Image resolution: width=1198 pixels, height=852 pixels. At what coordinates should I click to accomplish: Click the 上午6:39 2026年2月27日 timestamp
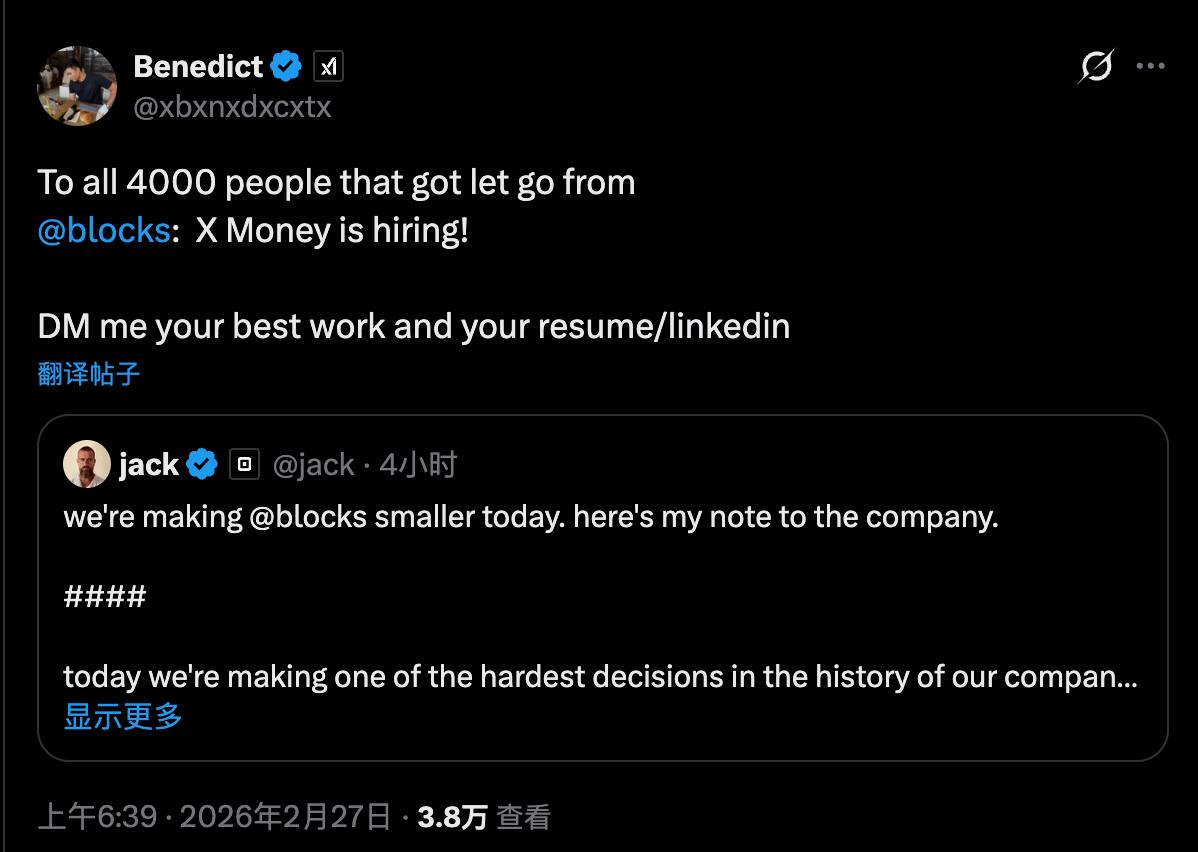pos(213,817)
